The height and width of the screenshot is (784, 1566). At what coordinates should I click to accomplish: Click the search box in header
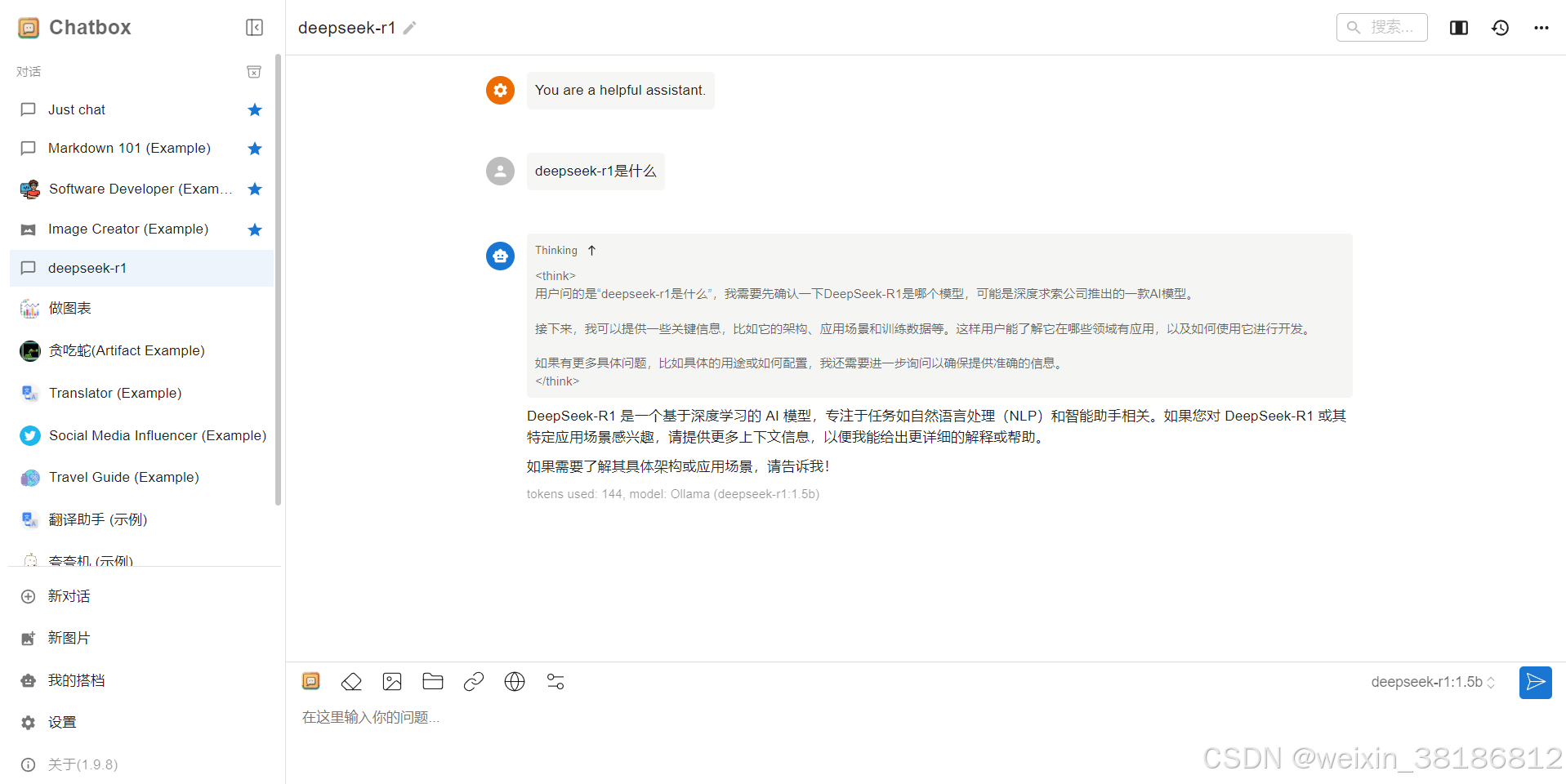pyautogui.click(x=1382, y=27)
